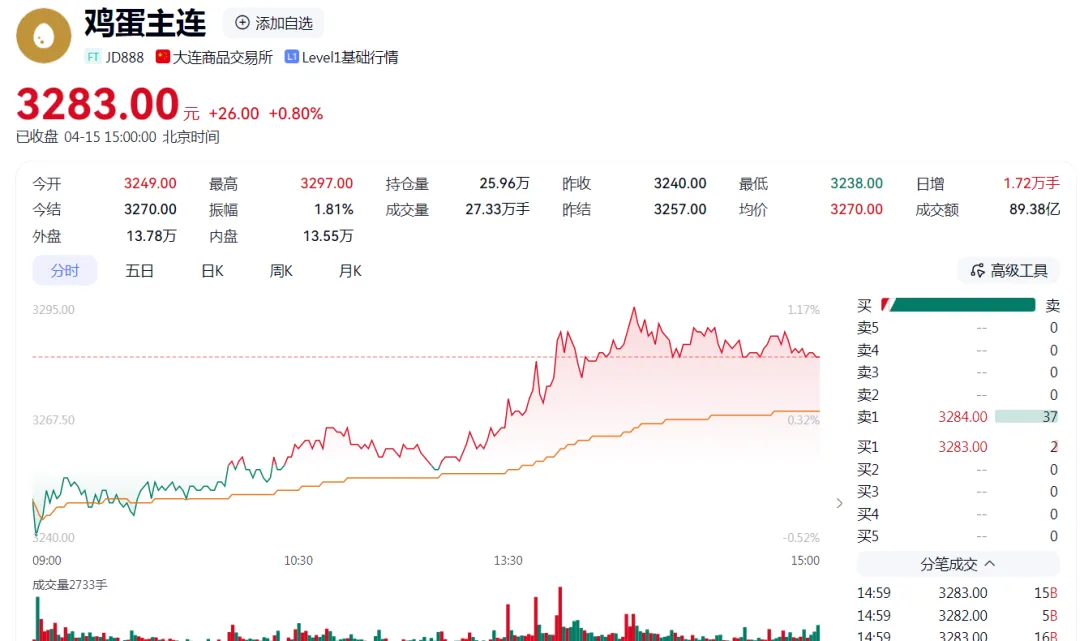Click the L1 level badge icon

coord(291,57)
